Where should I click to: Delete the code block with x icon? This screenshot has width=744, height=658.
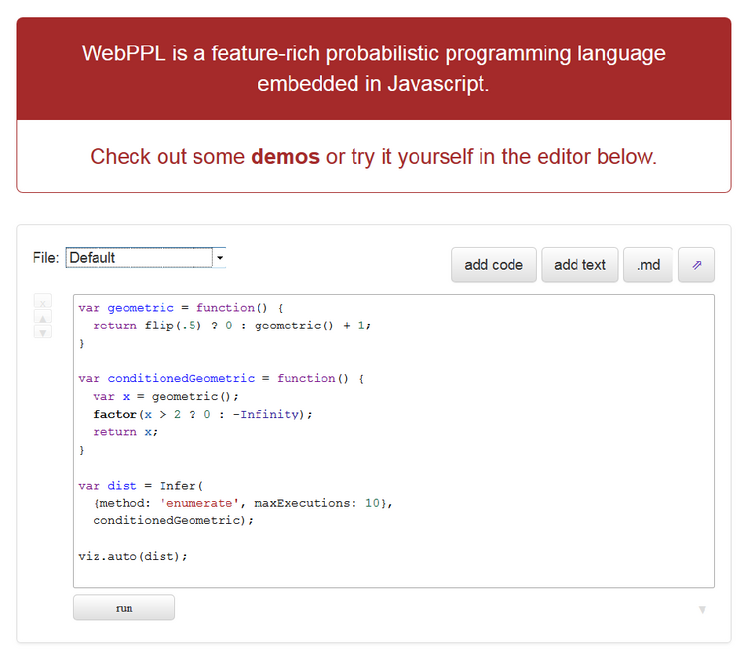(43, 302)
